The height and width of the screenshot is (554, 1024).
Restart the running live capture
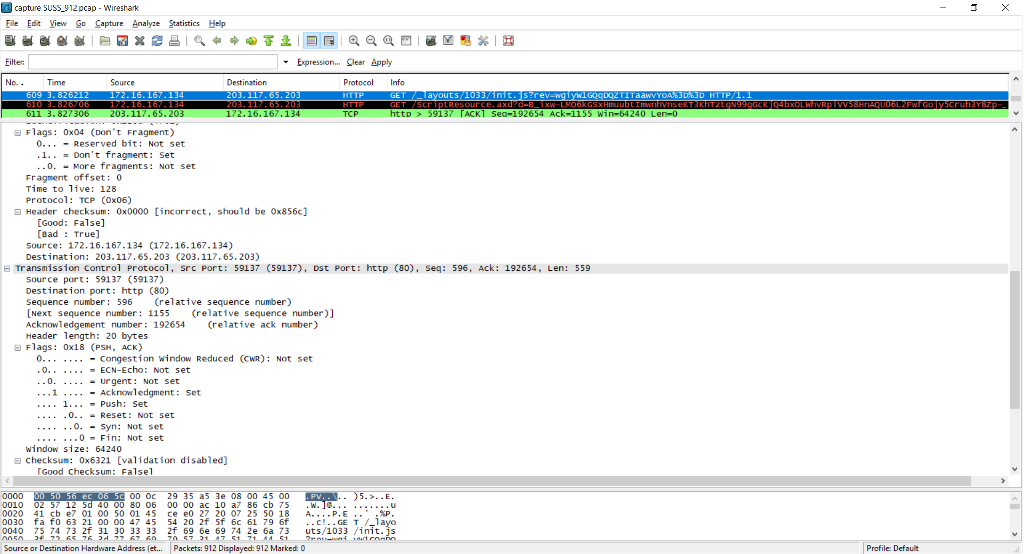80,41
